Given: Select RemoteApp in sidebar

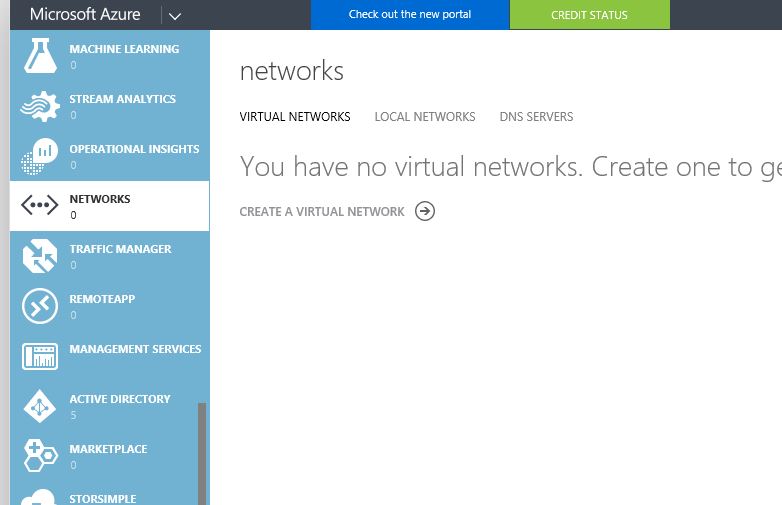Looking at the screenshot, I should pyautogui.click(x=102, y=299).
